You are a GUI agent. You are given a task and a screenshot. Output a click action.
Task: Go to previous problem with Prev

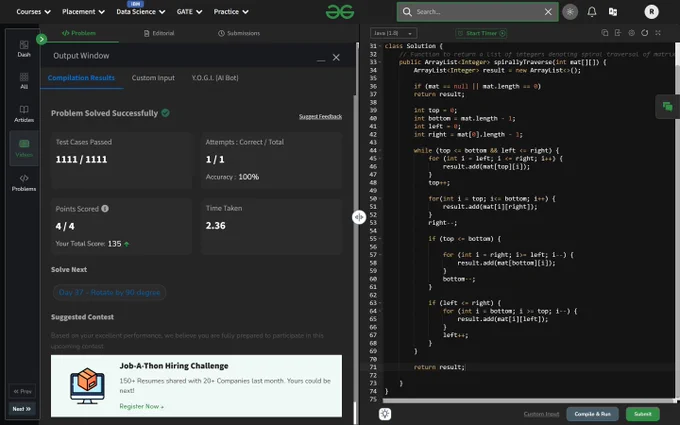click(x=22, y=391)
